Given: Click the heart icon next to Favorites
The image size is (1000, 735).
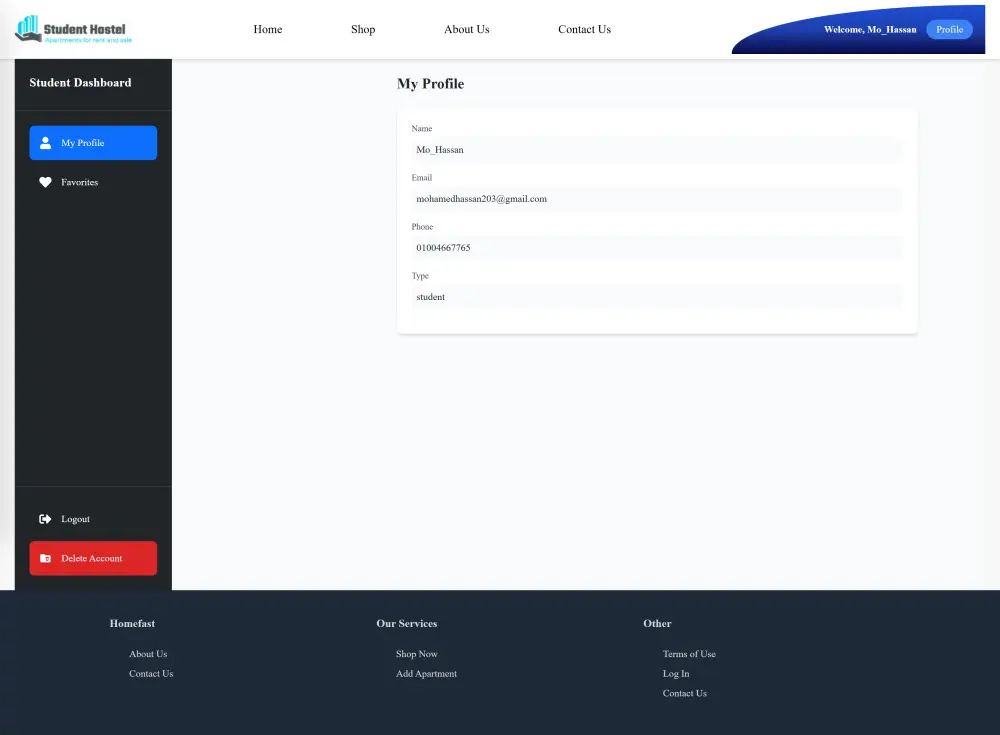Looking at the screenshot, I should (x=45, y=182).
